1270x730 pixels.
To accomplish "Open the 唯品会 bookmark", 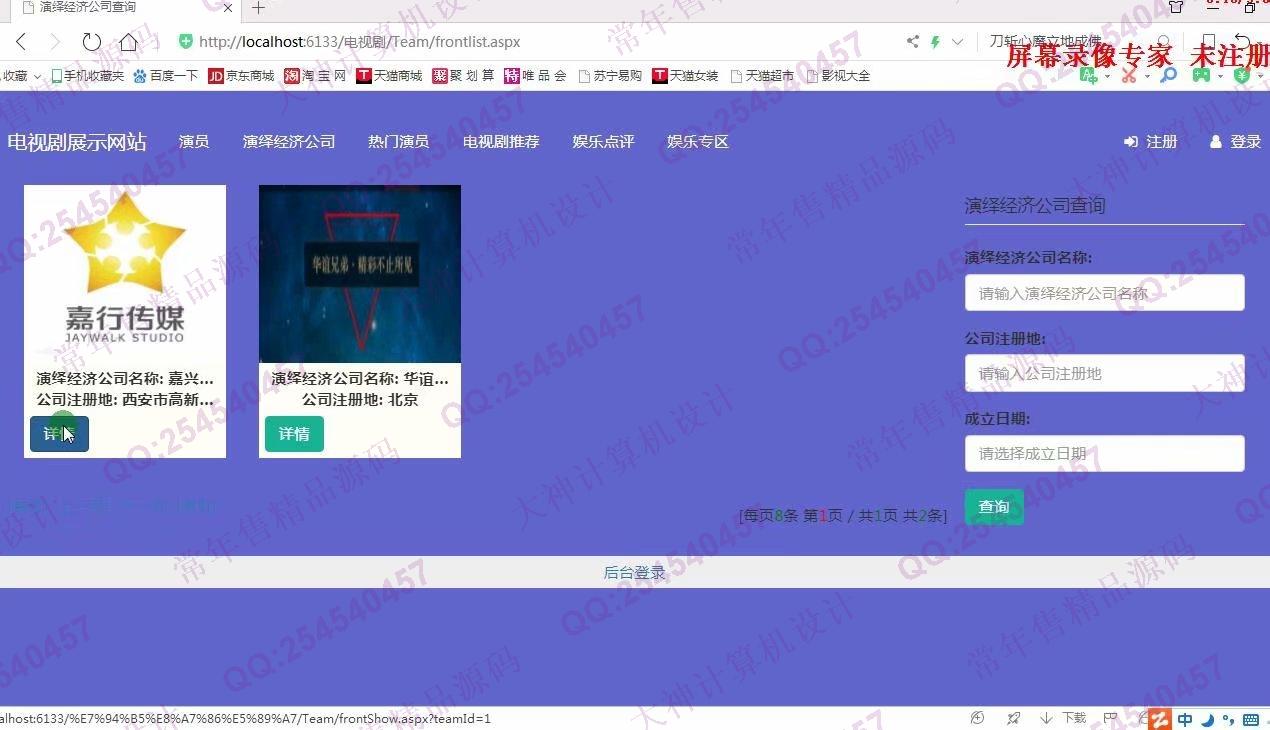I will tap(535, 75).
